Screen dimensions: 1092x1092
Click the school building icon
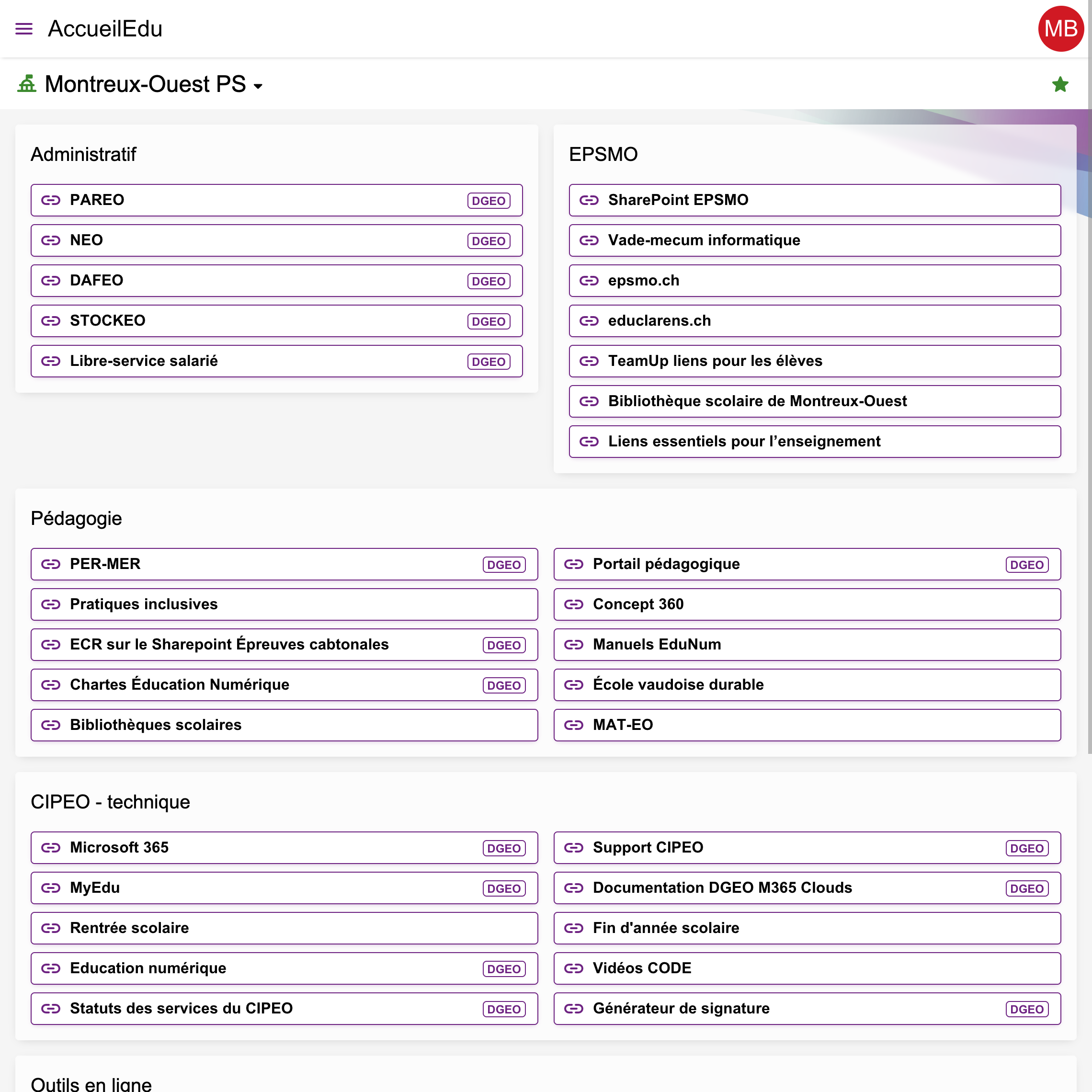tap(26, 84)
